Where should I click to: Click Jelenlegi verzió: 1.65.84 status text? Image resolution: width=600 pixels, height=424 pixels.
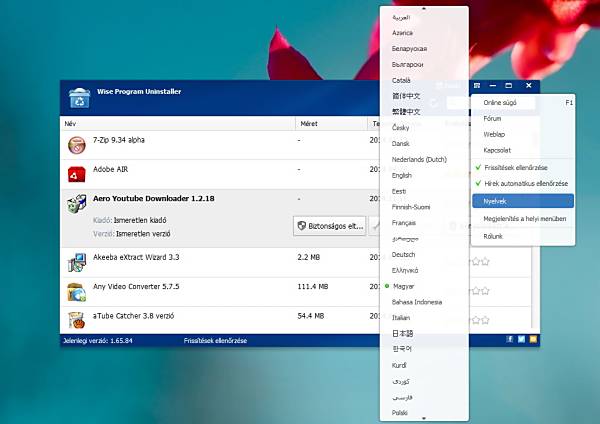pyautogui.click(x=98, y=341)
